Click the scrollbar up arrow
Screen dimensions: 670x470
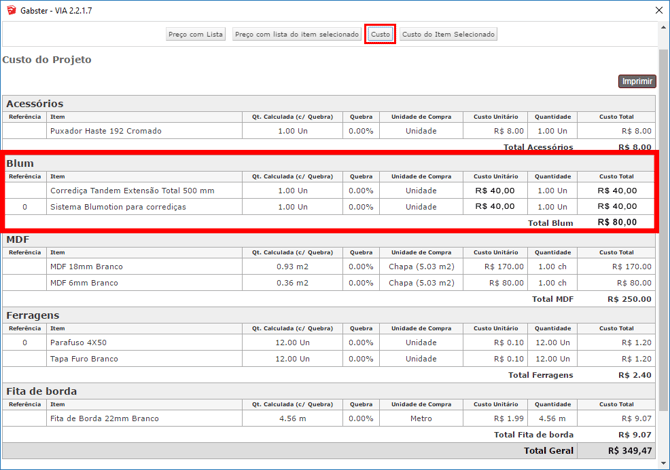click(663, 27)
